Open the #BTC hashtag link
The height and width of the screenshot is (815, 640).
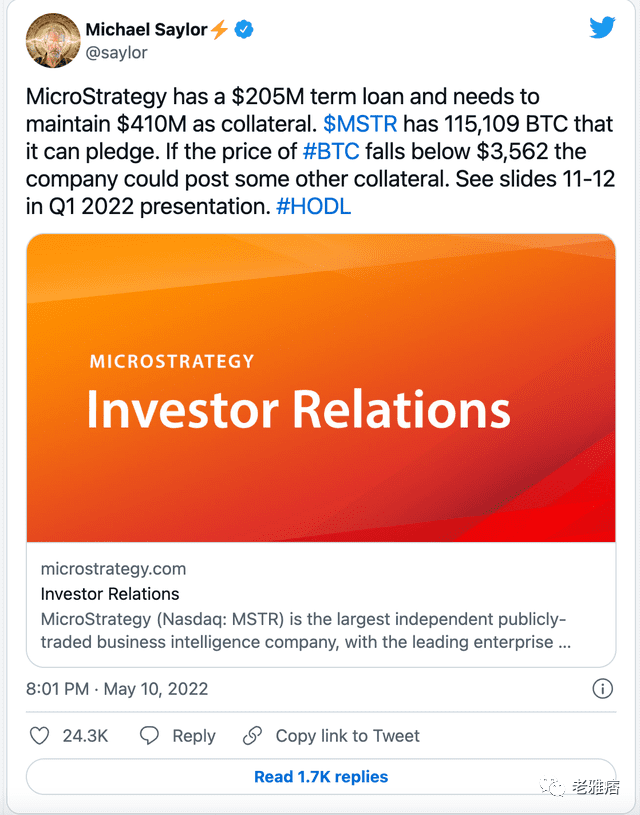pos(331,152)
